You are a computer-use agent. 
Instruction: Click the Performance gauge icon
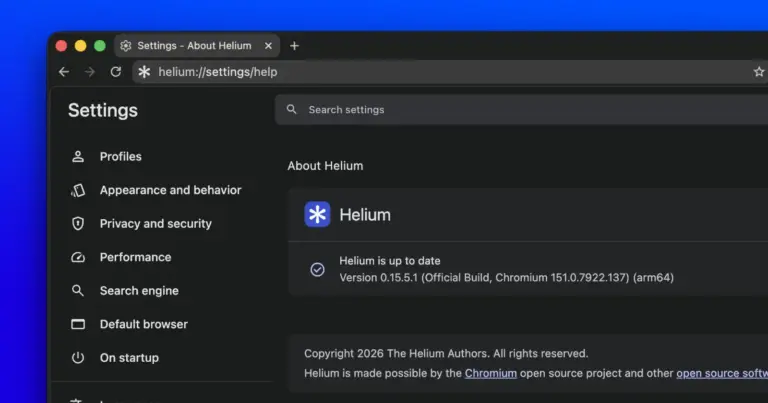[78, 258]
